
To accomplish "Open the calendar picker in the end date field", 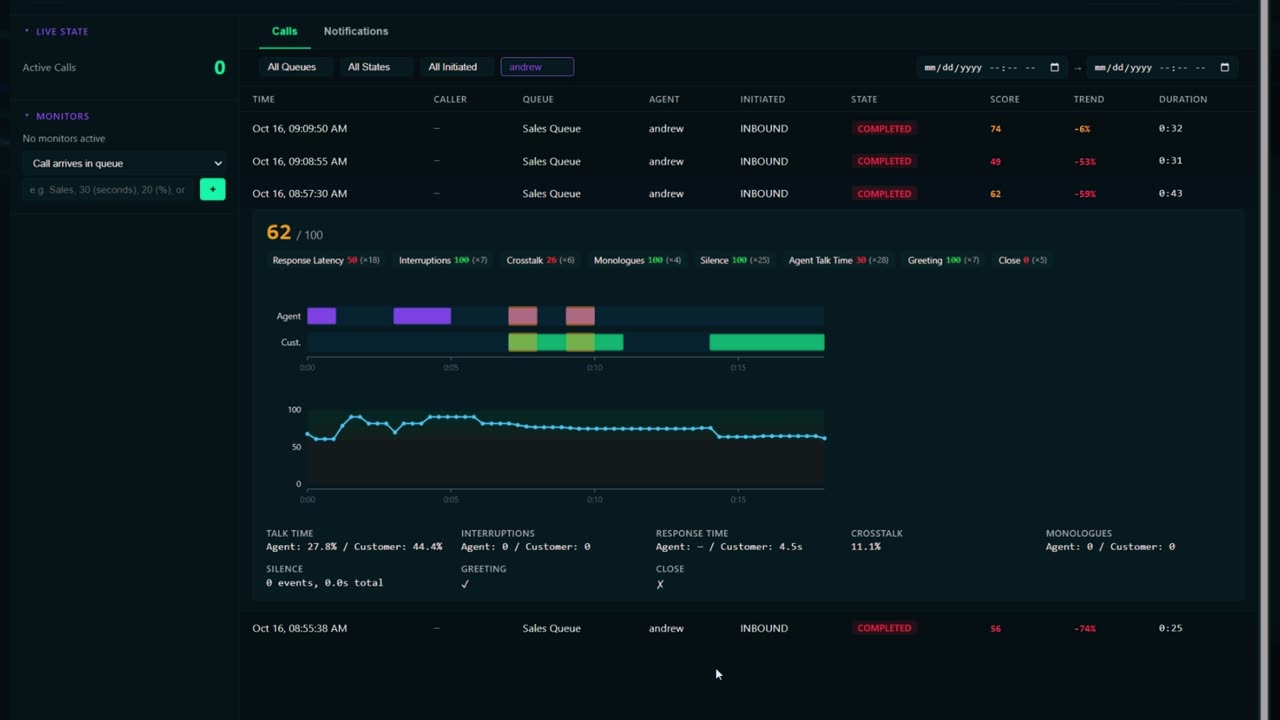I will tap(1224, 68).
